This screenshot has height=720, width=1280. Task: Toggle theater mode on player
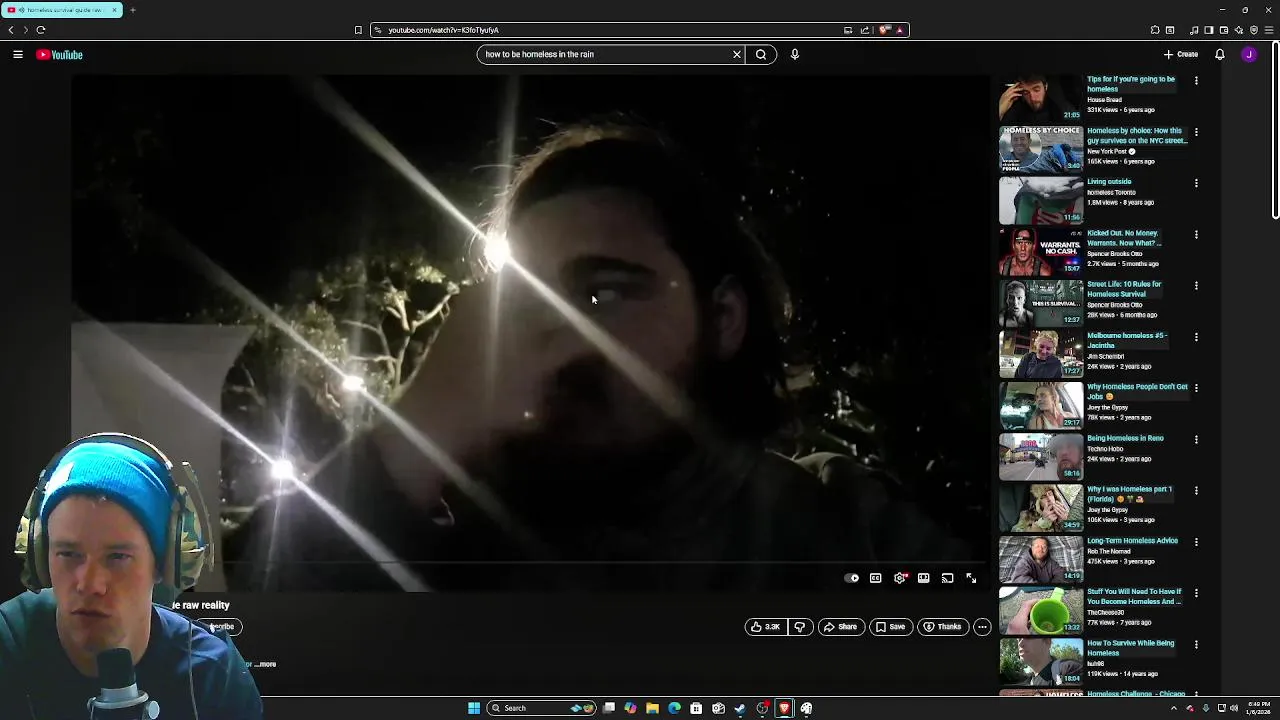[923, 578]
